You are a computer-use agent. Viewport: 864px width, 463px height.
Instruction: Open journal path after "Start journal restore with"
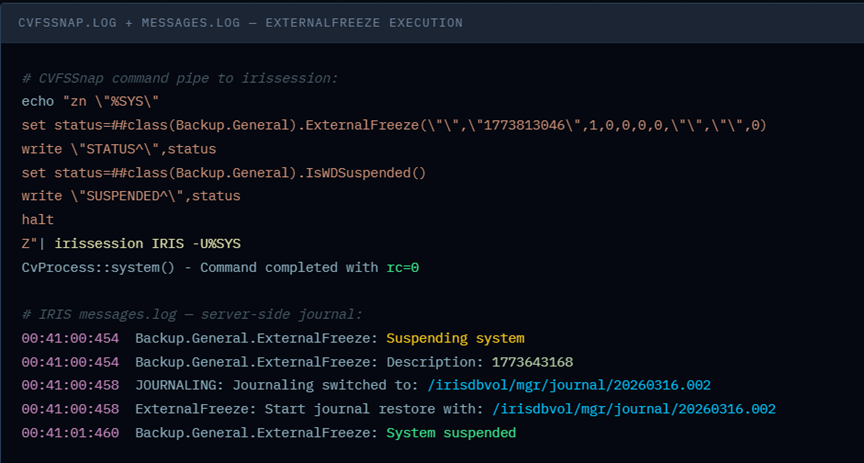(633, 409)
